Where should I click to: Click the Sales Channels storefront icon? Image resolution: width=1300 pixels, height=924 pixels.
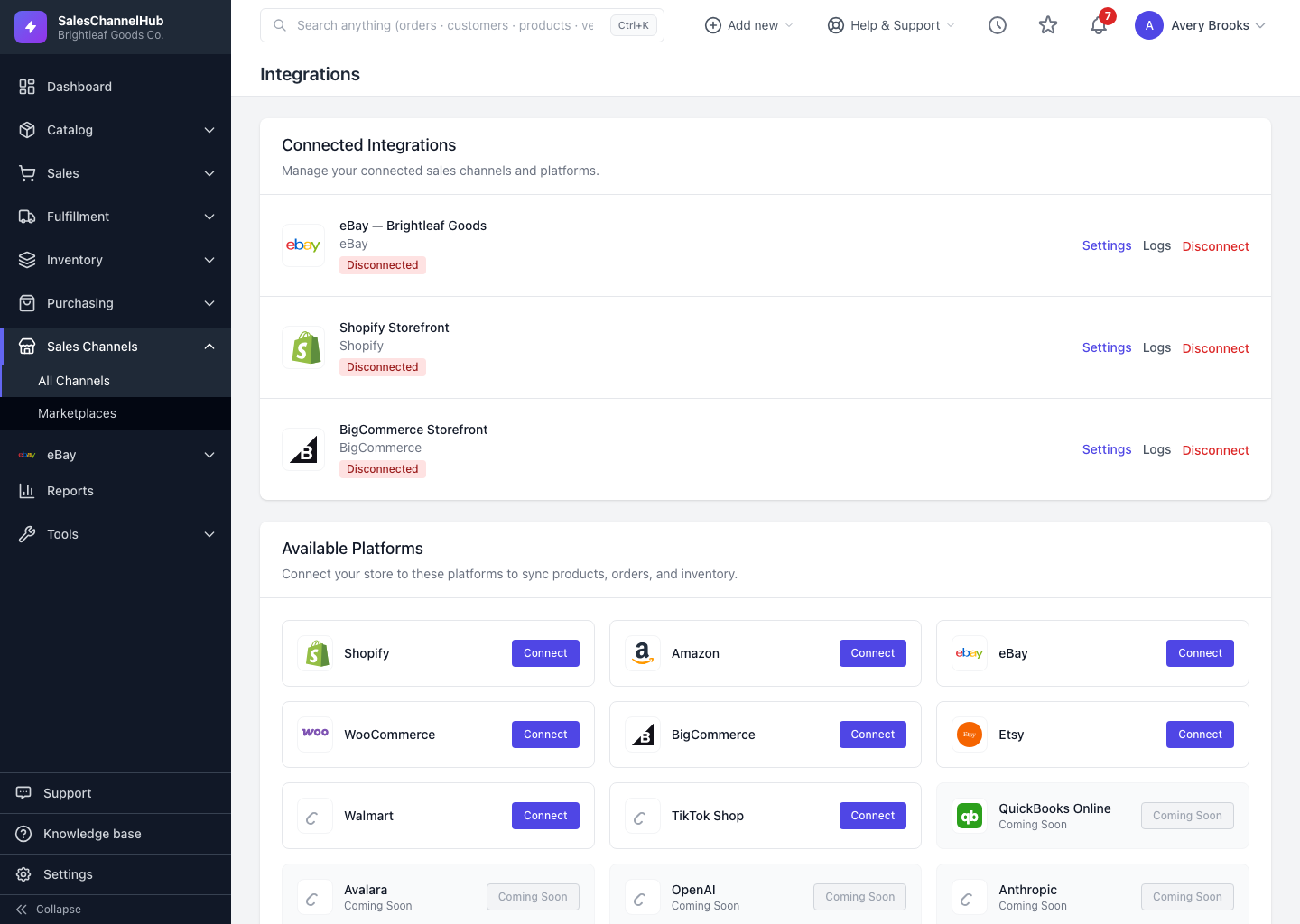click(x=27, y=346)
